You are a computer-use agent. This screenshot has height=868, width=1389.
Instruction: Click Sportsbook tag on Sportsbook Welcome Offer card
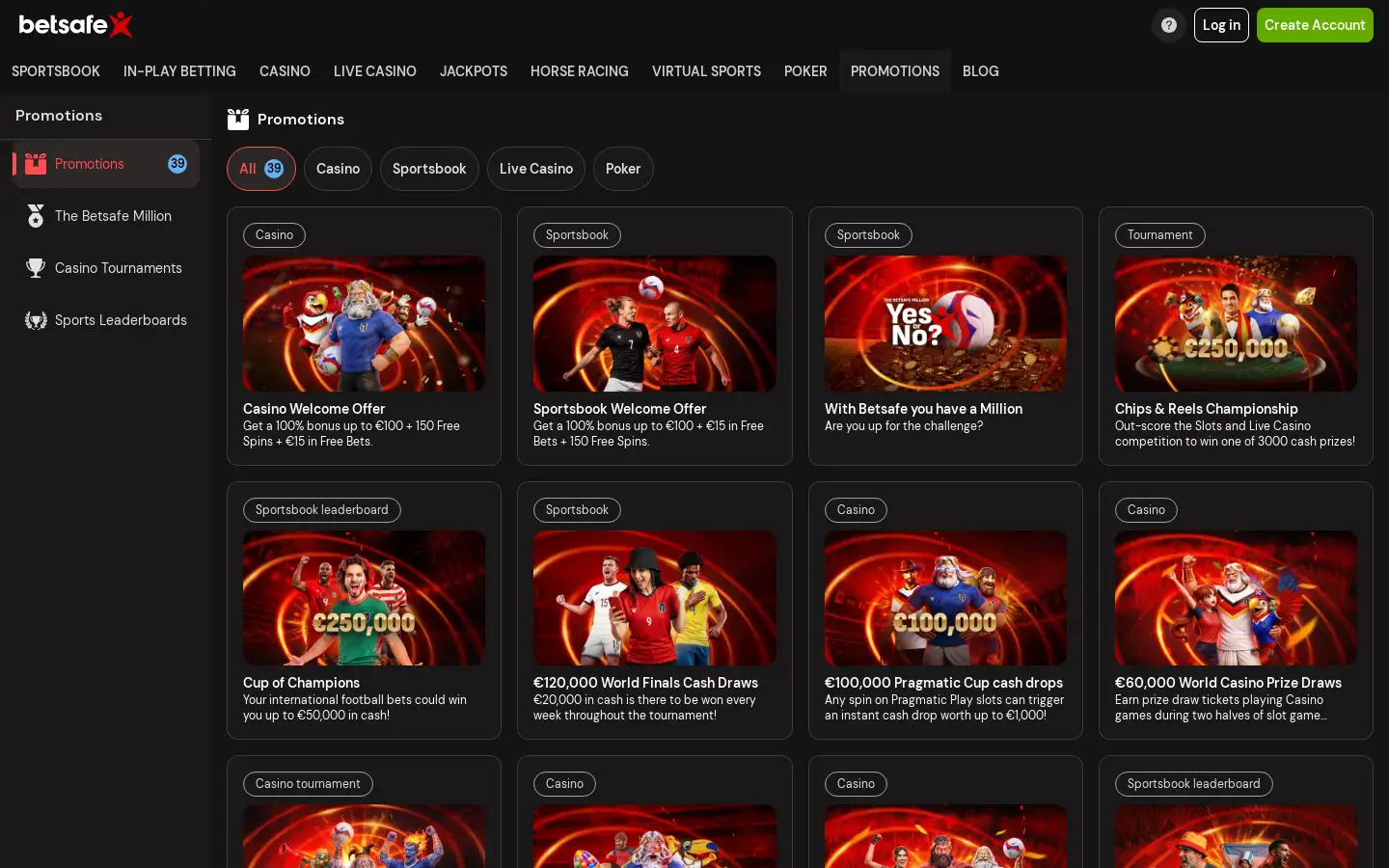point(577,235)
